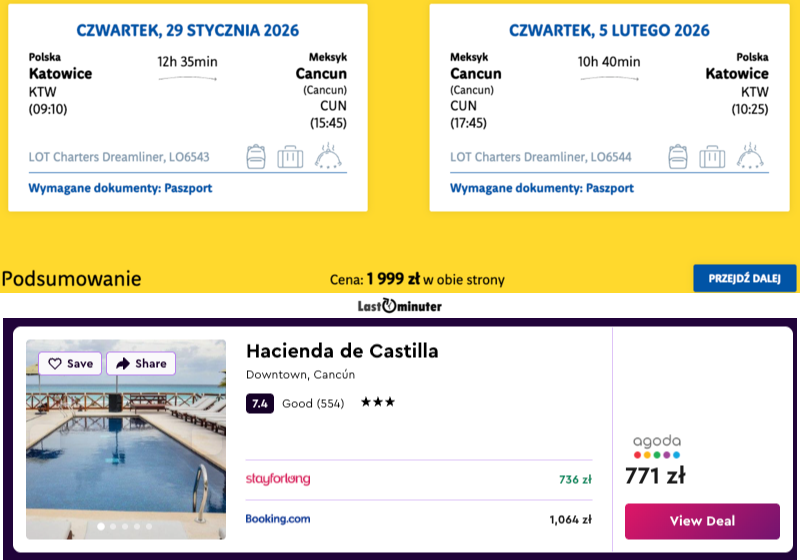Viewport: 800px width, 560px height.
Task: Share the Hacienda de Castilla listing
Action: [x=141, y=364]
